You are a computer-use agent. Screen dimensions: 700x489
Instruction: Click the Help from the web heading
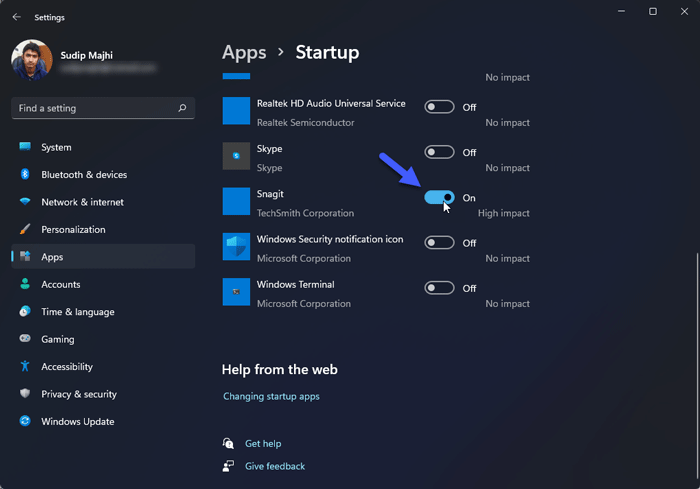(279, 369)
